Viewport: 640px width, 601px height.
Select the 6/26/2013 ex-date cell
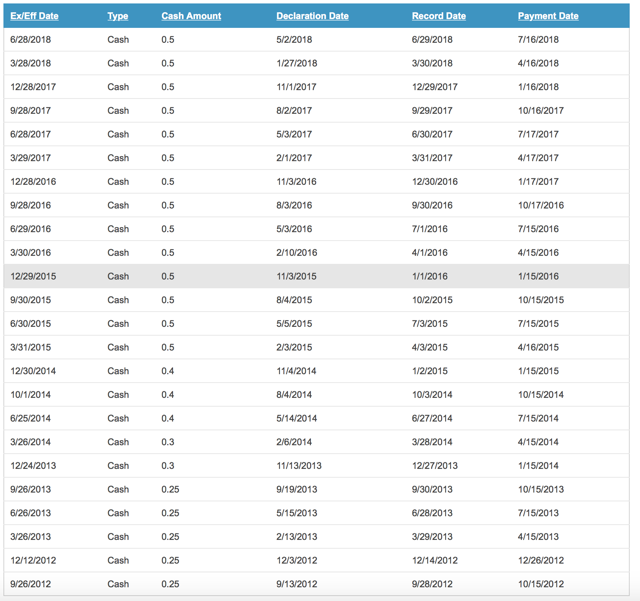pos(31,513)
